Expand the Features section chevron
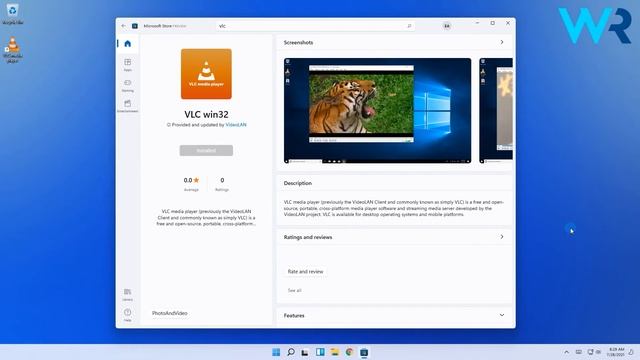 502,315
